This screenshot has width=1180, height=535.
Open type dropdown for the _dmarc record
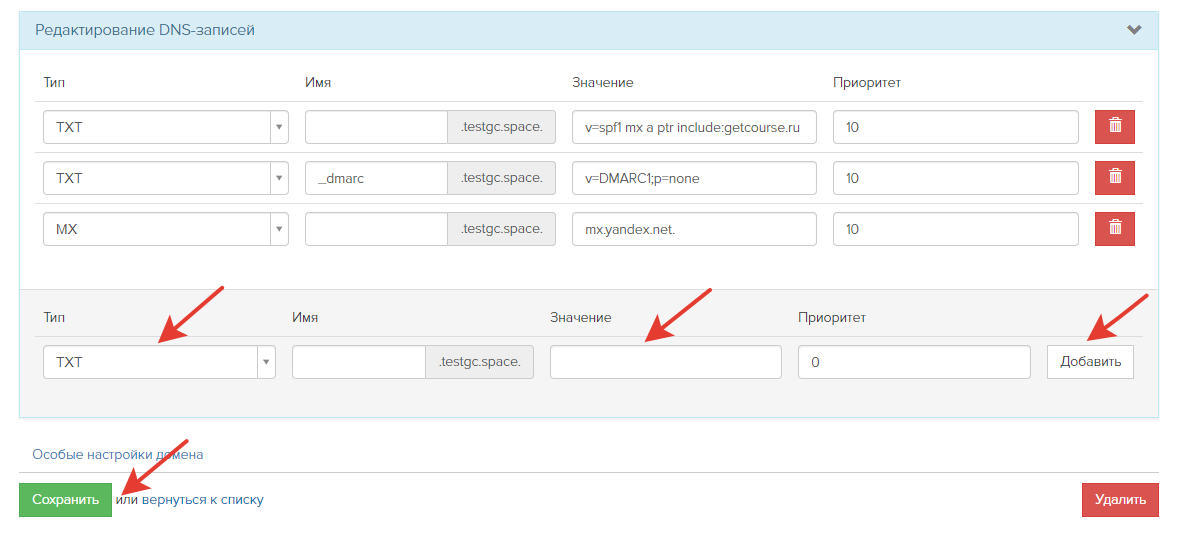(166, 178)
